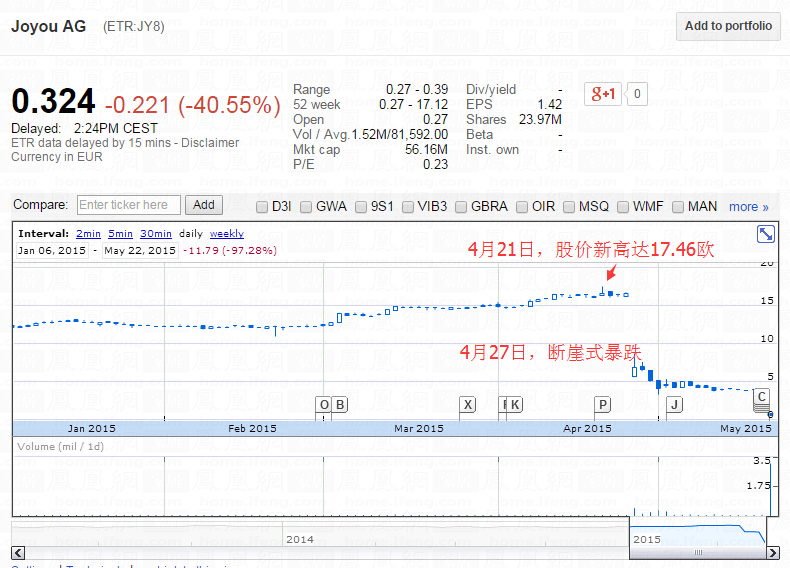Click the Feb 2015 axis label
This screenshot has width=790, height=568.
point(252,428)
